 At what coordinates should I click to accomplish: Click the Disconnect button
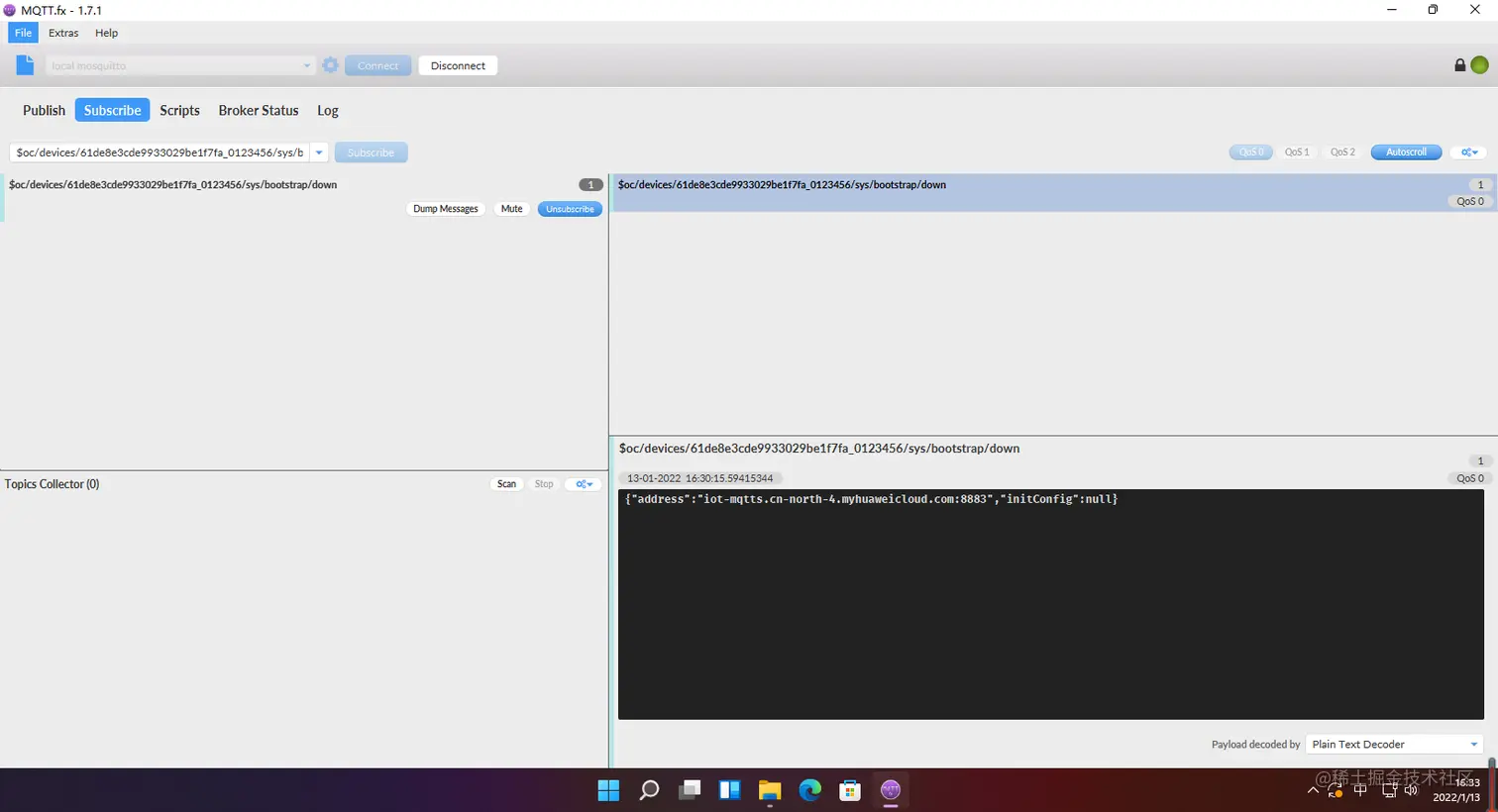[458, 65]
